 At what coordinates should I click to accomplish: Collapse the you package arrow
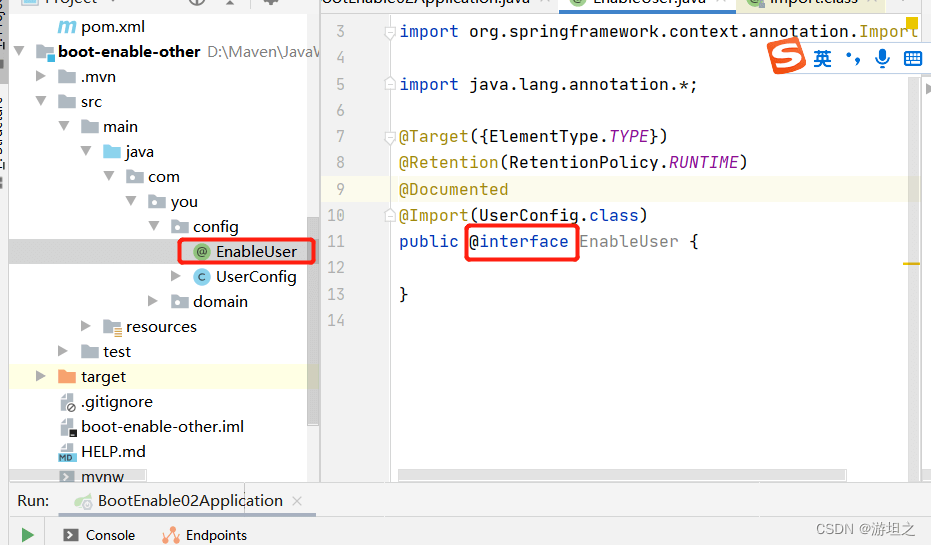tap(131, 201)
